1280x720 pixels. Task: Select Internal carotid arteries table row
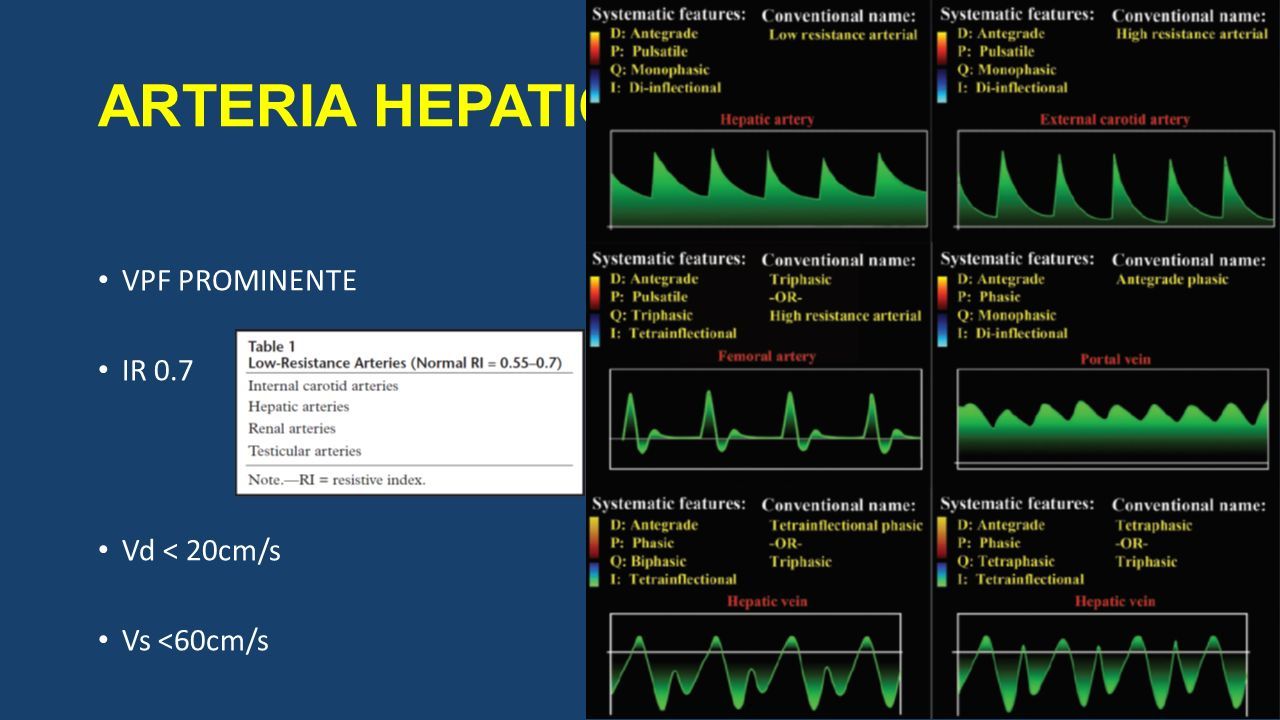click(323, 385)
